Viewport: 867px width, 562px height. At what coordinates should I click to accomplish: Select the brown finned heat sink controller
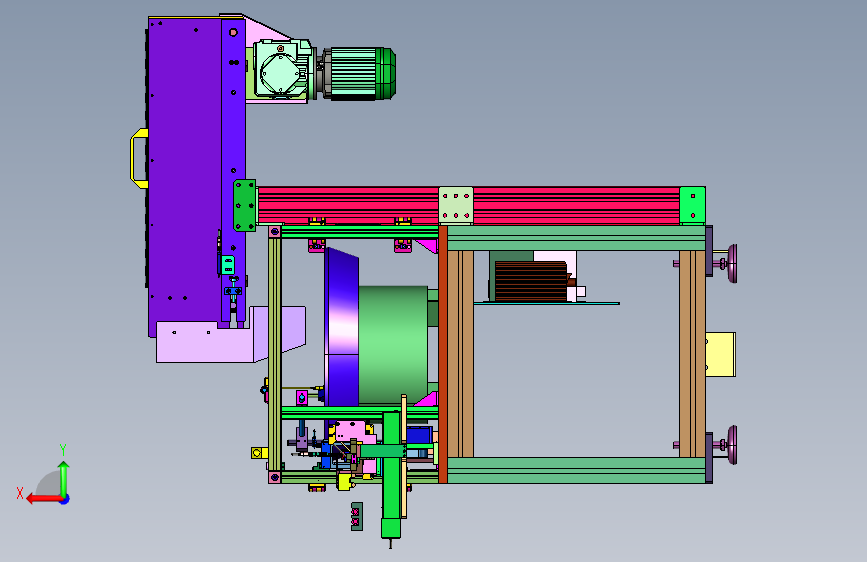tap(531, 281)
